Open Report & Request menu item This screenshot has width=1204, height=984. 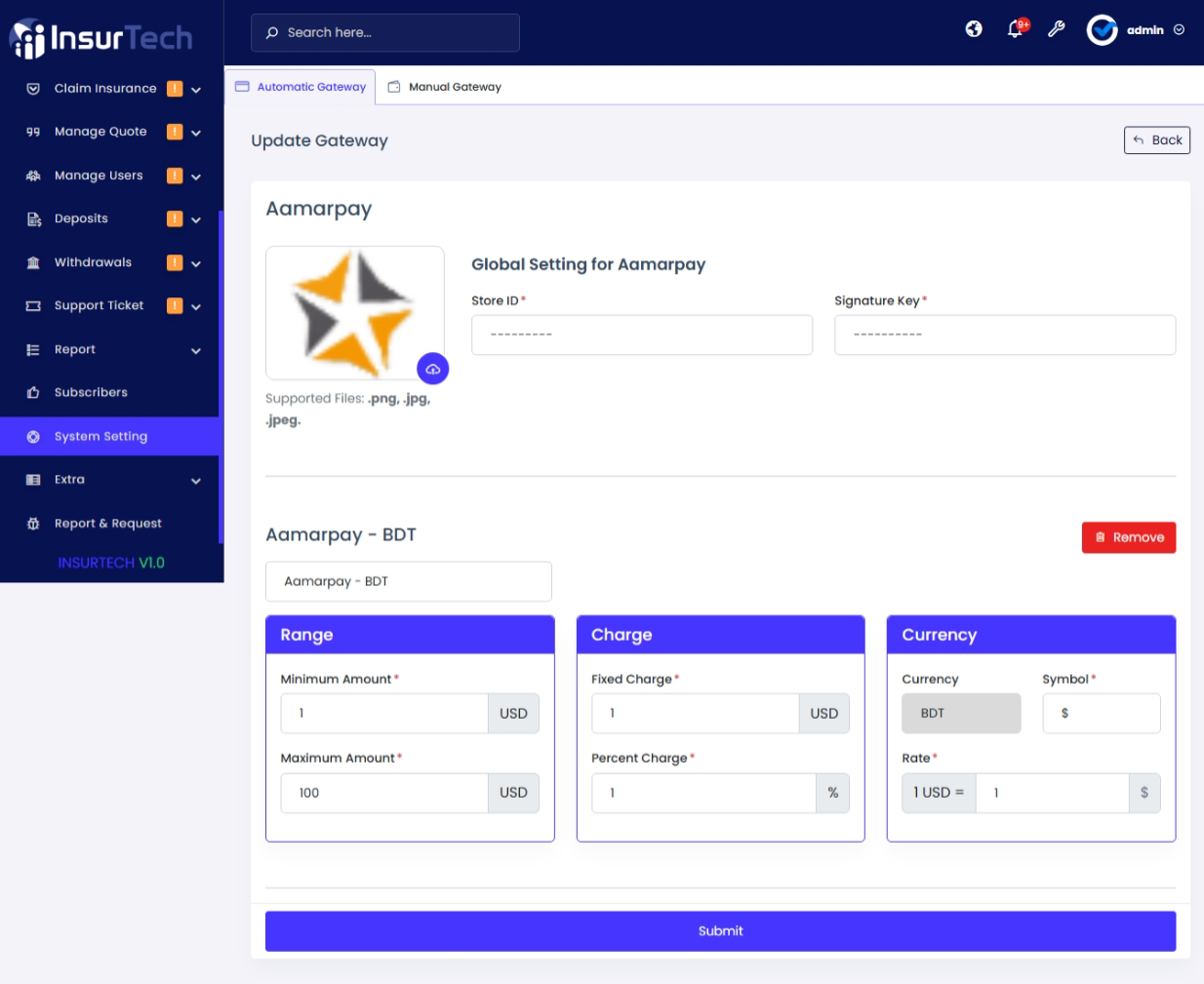coord(109,524)
